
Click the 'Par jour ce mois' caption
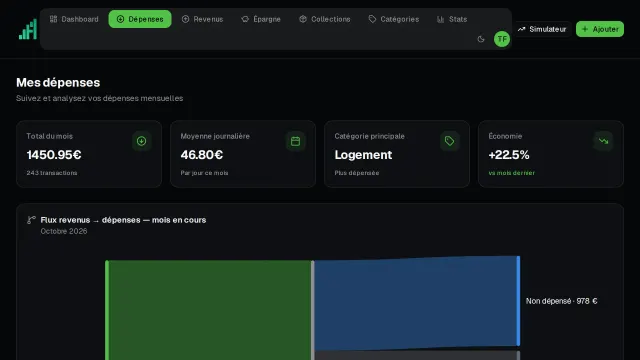point(204,173)
